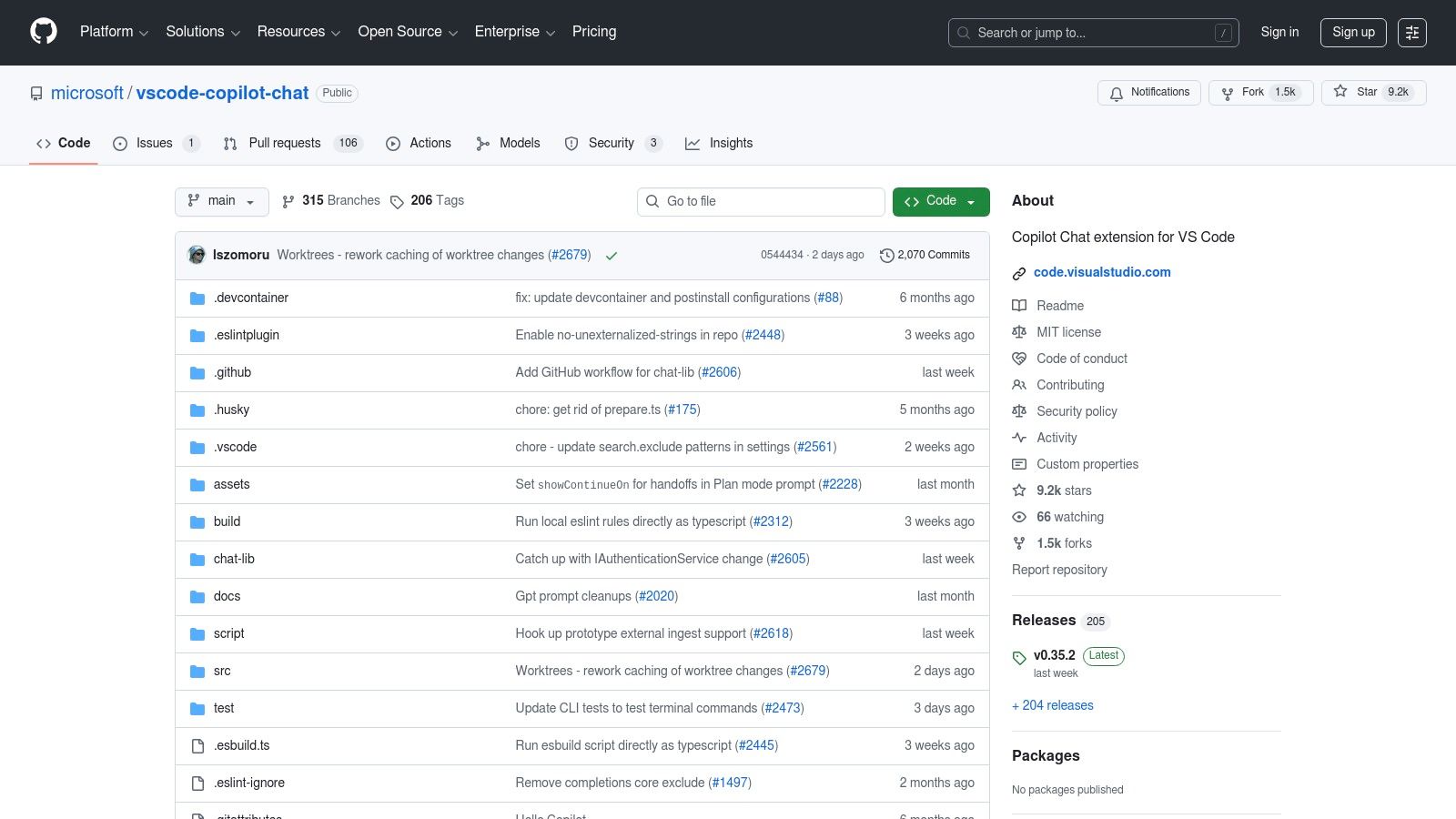Click the + 204 releases link

click(1053, 705)
